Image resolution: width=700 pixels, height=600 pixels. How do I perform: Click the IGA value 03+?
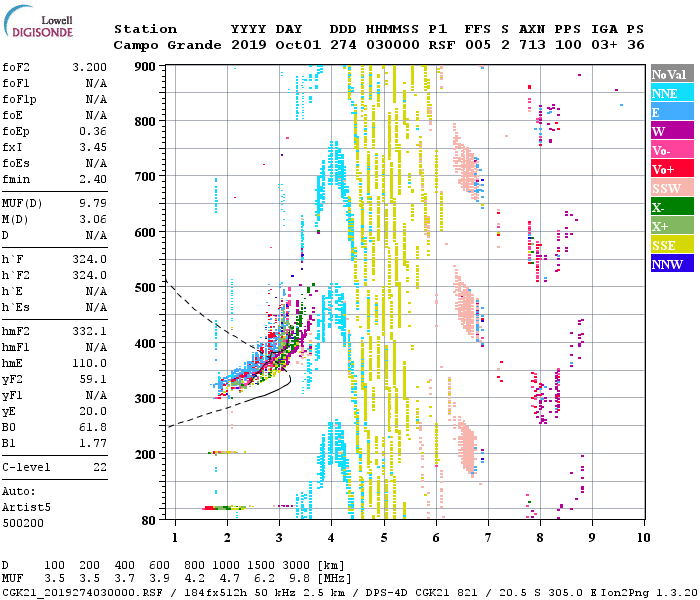(604, 45)
